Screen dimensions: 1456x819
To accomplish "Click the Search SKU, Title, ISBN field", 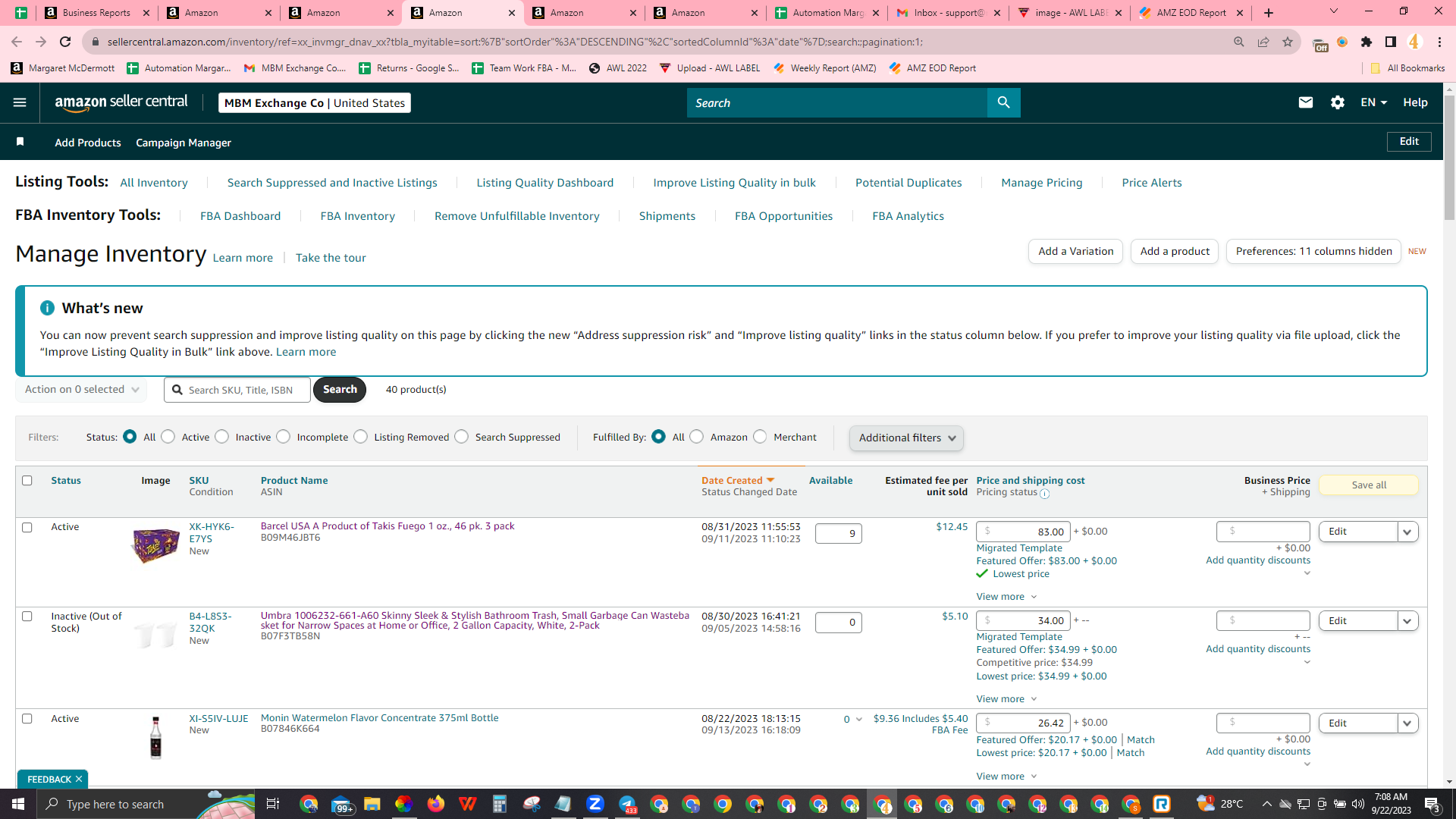I will 237,390.
